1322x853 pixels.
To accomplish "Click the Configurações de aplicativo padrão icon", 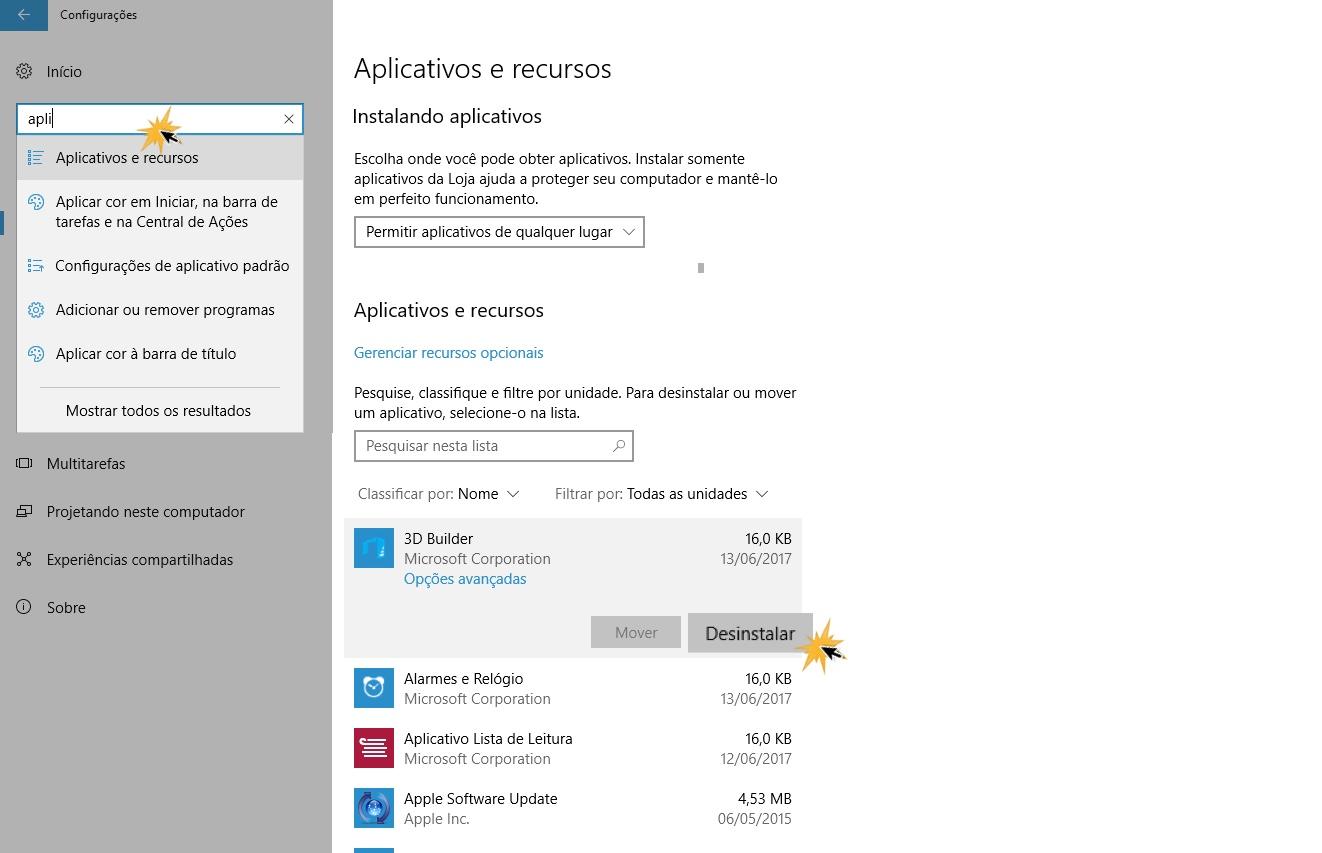I will [36, 266].
